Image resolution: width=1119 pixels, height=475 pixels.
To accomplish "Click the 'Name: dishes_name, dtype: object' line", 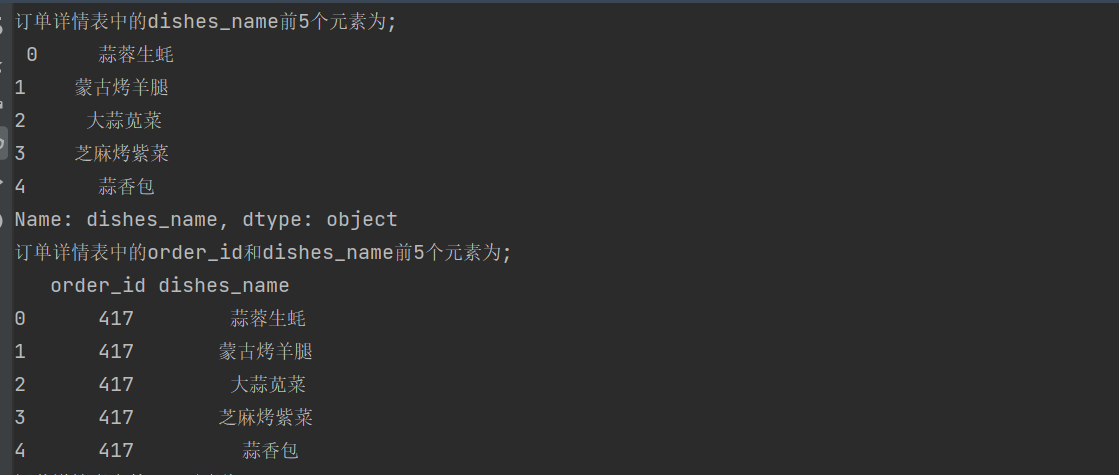I will (x=205, y=220).
